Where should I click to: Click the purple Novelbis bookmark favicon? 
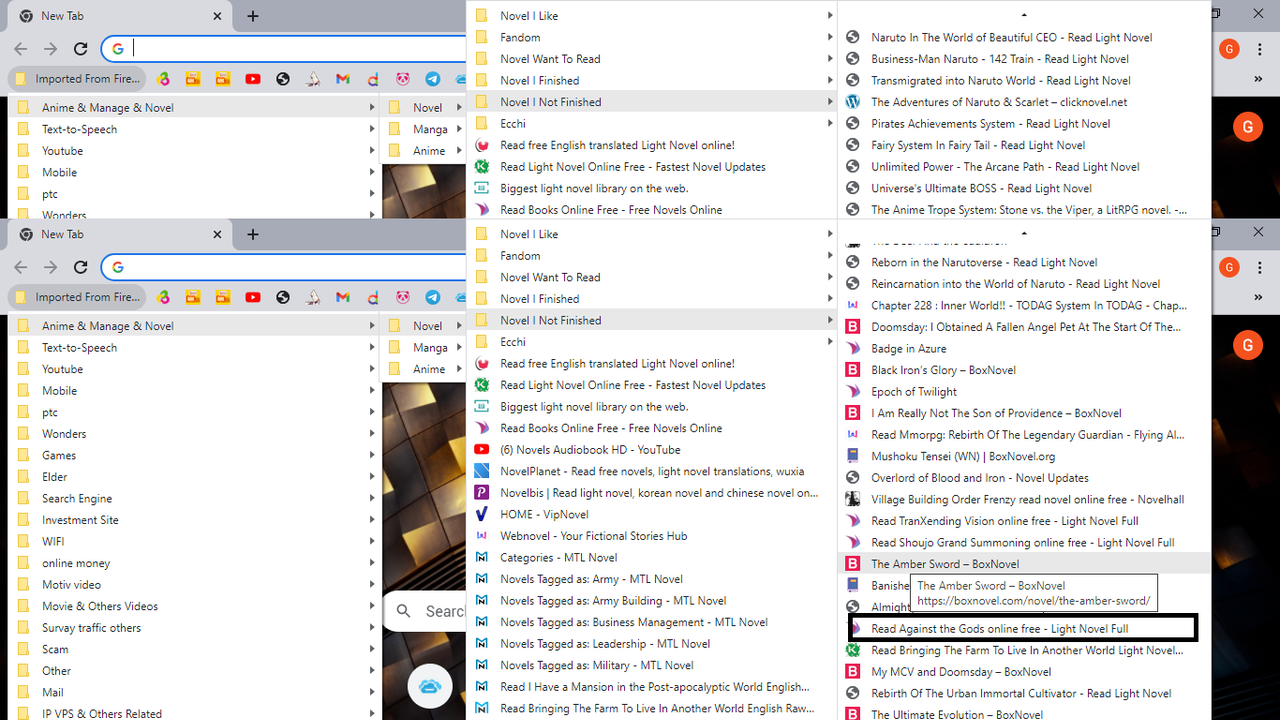[481, 493]
